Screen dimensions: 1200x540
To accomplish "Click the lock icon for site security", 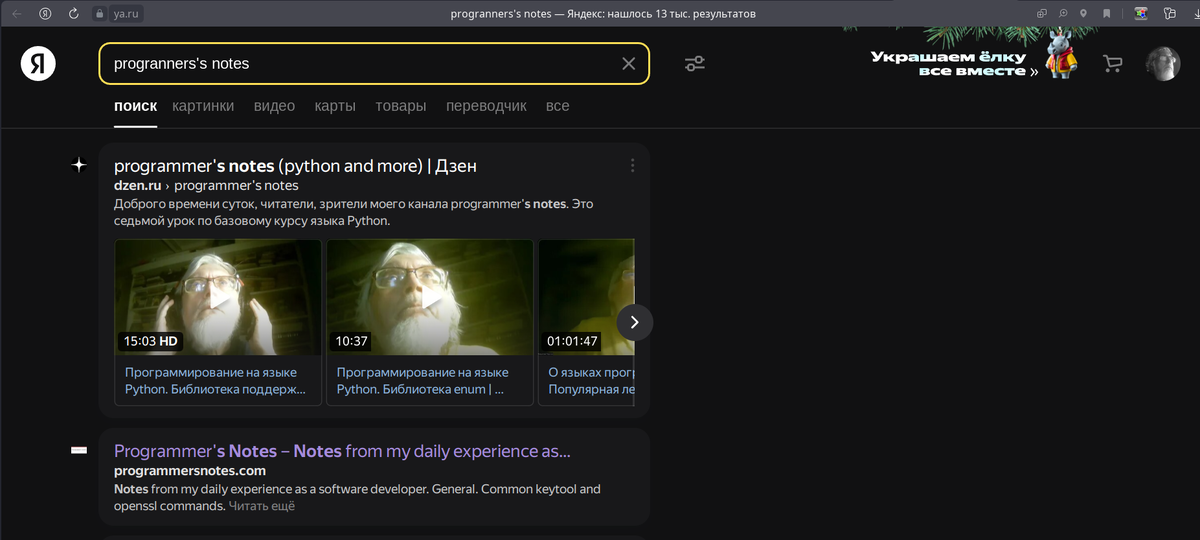I will pyautogui.click(x=99, y=14).
